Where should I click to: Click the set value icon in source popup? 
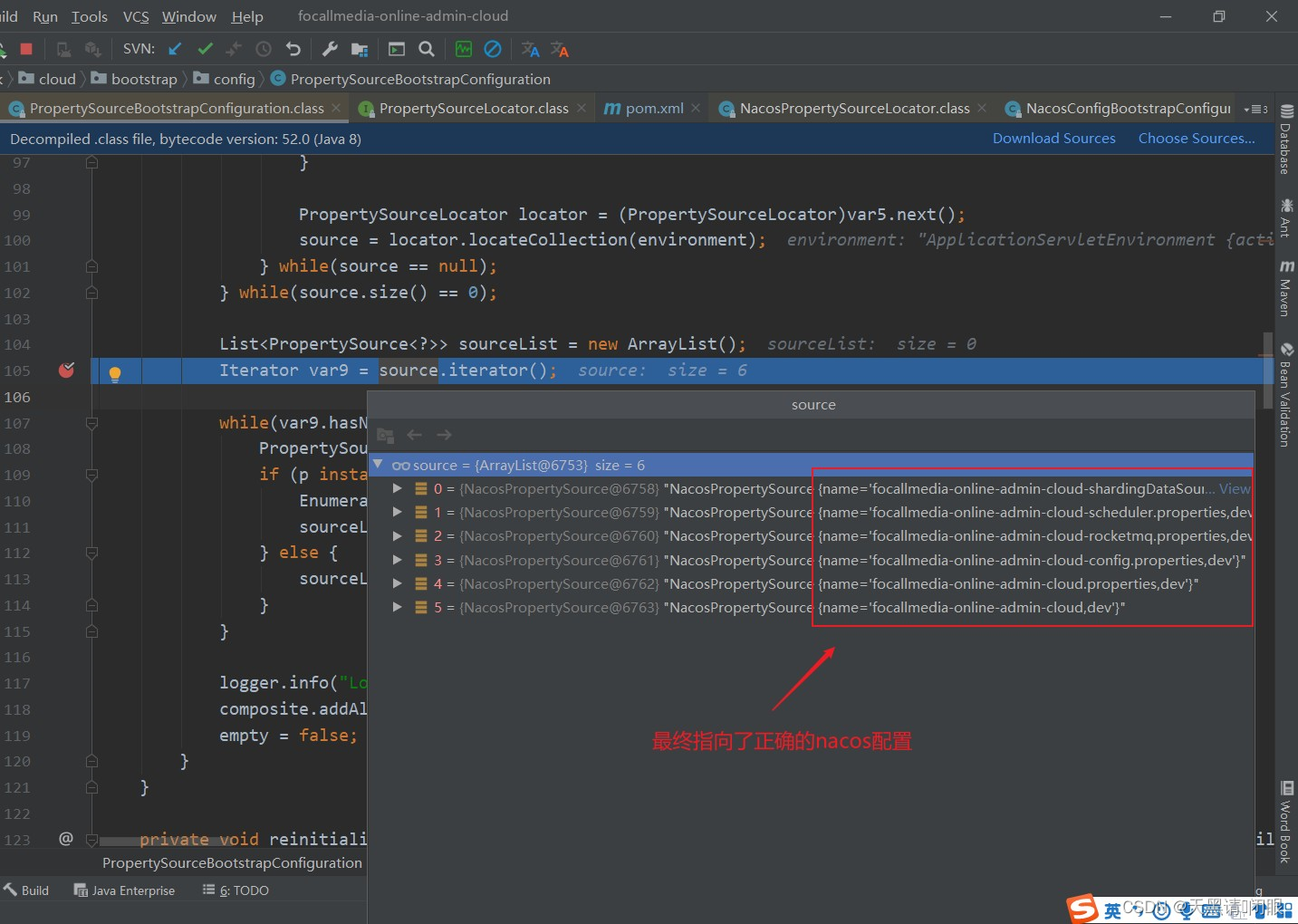[385, 435]
